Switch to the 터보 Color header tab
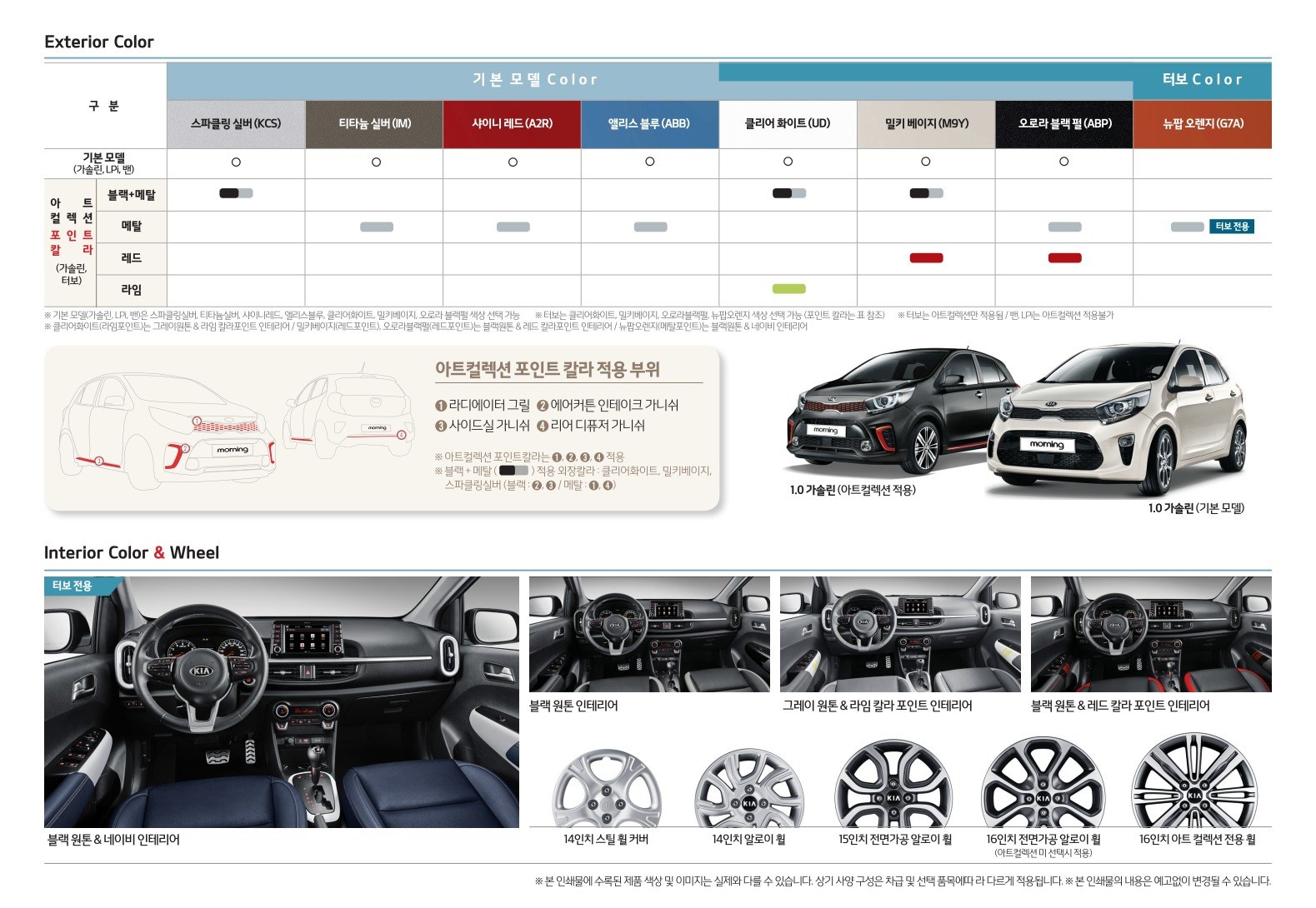This screenshot has height=908, width=1316. pos(1202,80)
